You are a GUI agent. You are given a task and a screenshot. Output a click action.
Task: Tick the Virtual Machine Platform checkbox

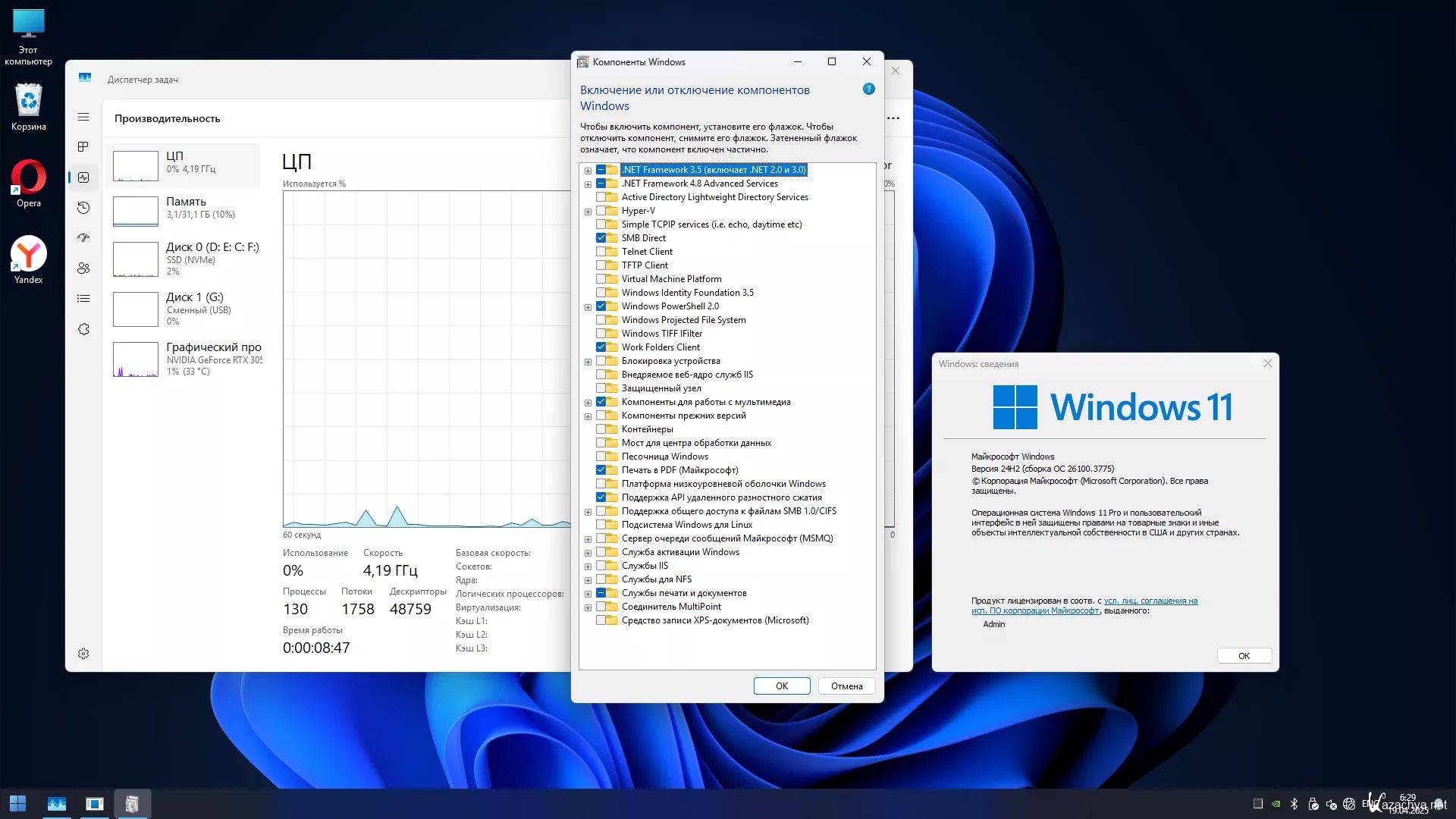click(x=601, y=279)
